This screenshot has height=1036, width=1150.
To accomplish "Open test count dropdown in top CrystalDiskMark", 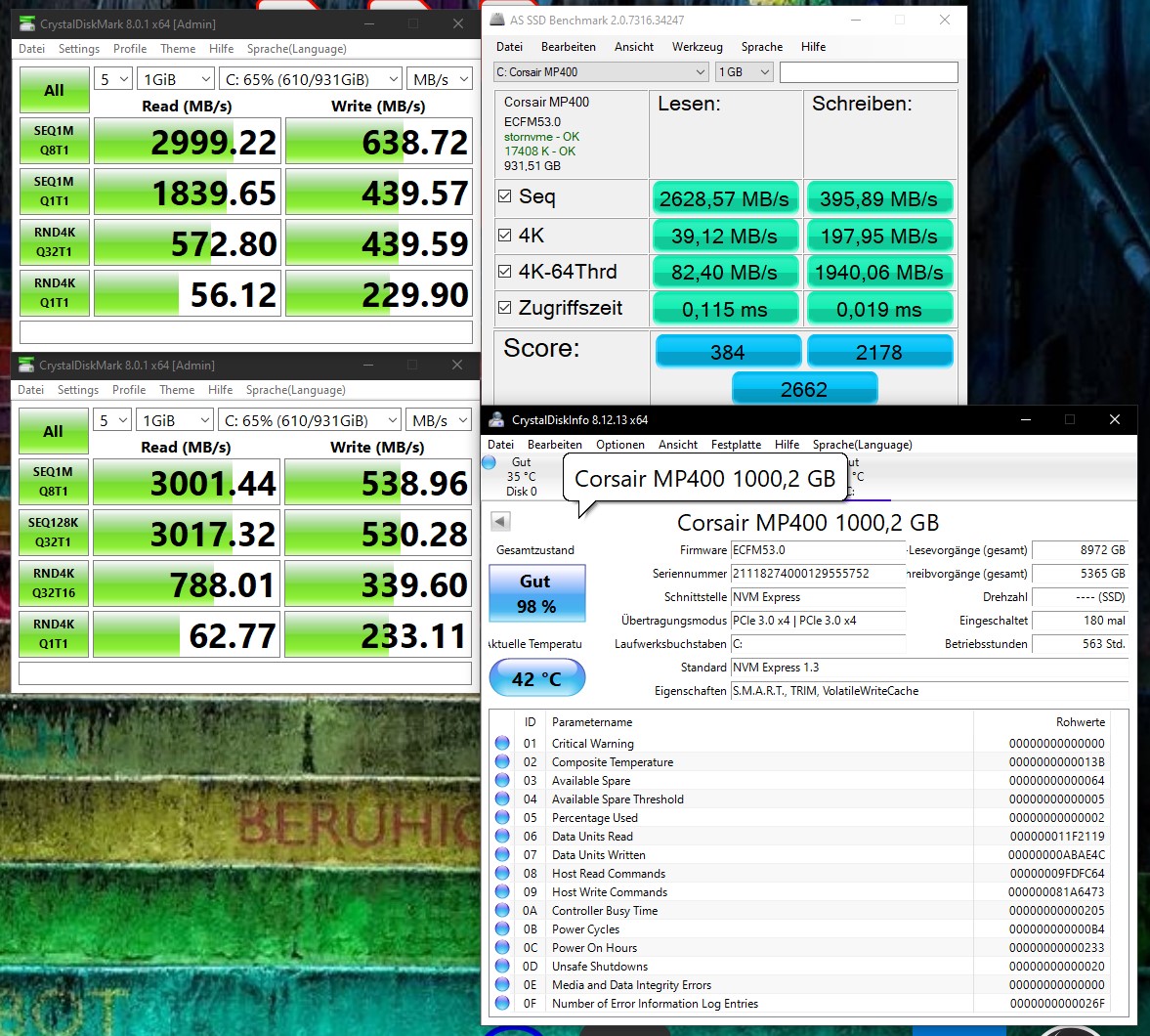I will [x=113, y=79].
